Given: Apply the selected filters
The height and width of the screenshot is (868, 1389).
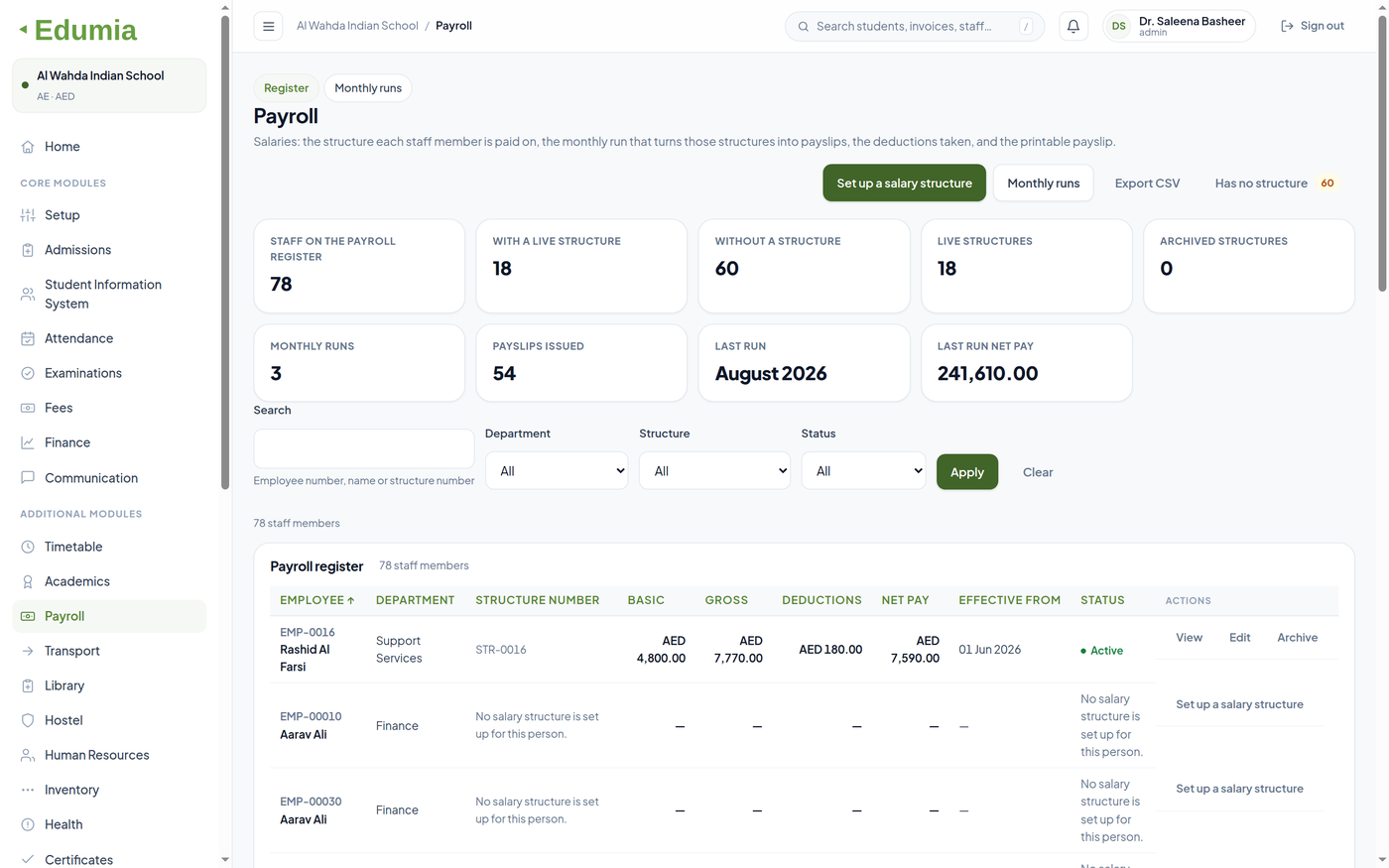Looking at the screenshot, I should [967, 472].
